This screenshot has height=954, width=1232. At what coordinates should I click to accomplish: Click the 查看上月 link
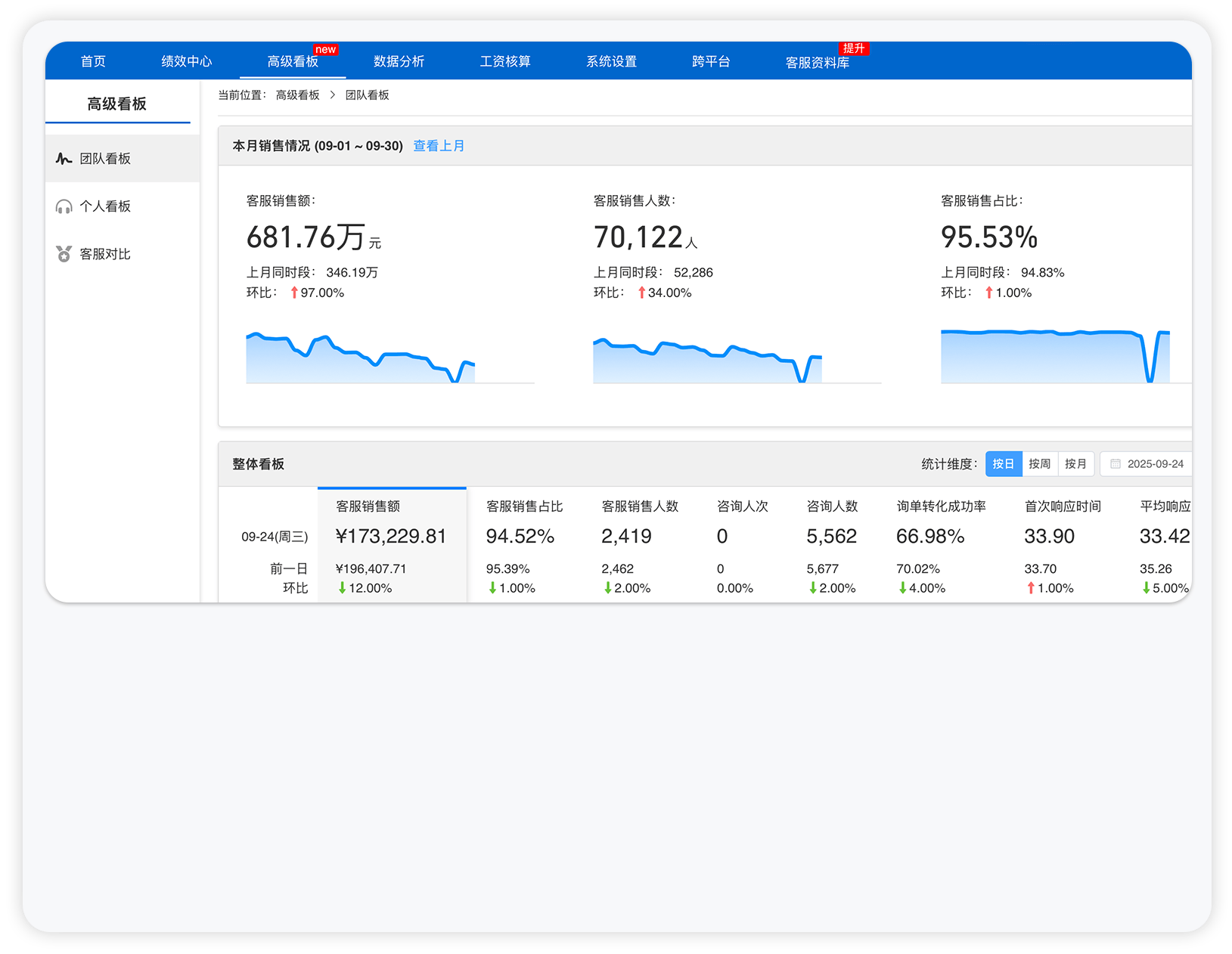point(439,146)
